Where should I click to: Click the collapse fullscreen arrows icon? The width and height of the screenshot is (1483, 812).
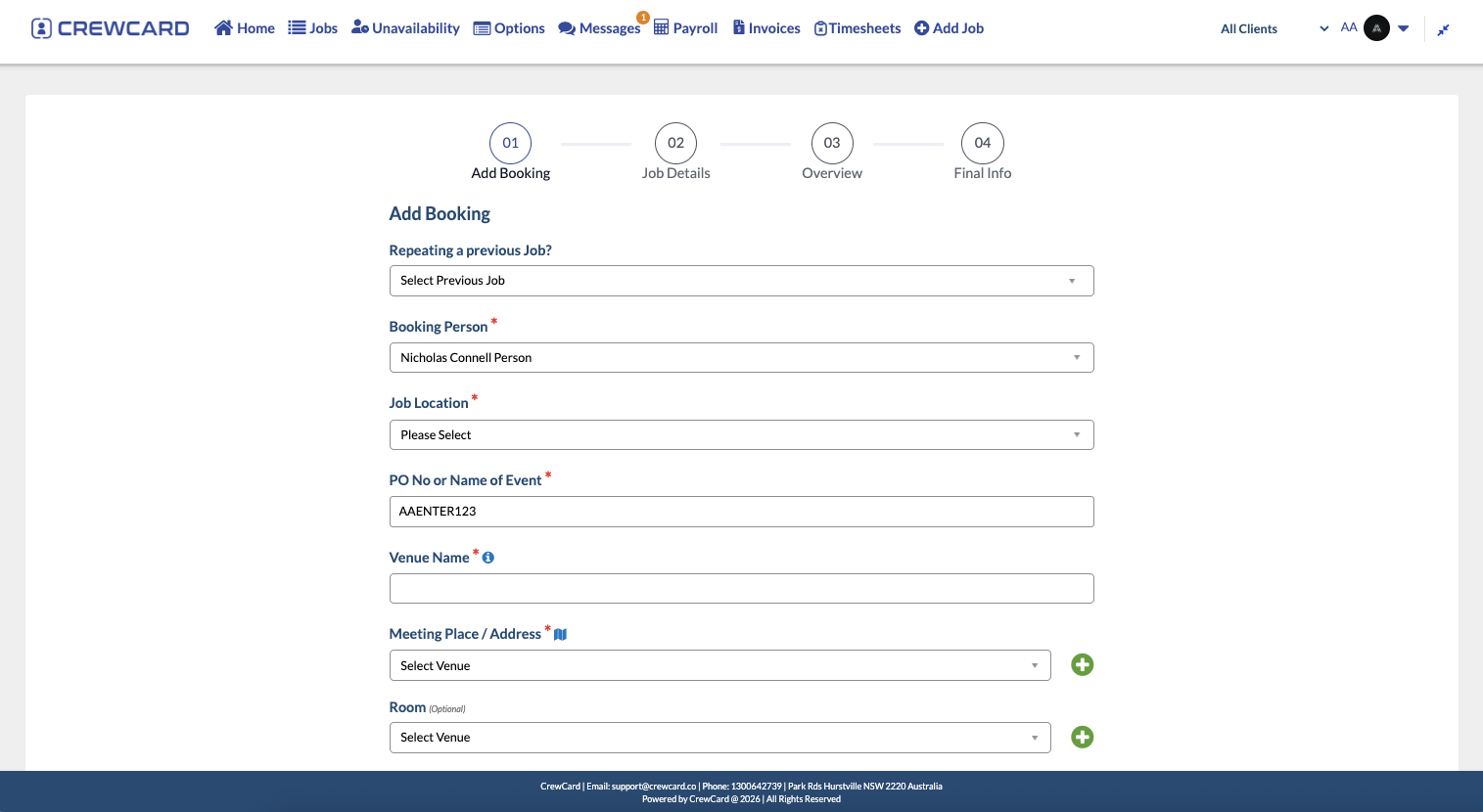coord(1443,29)
